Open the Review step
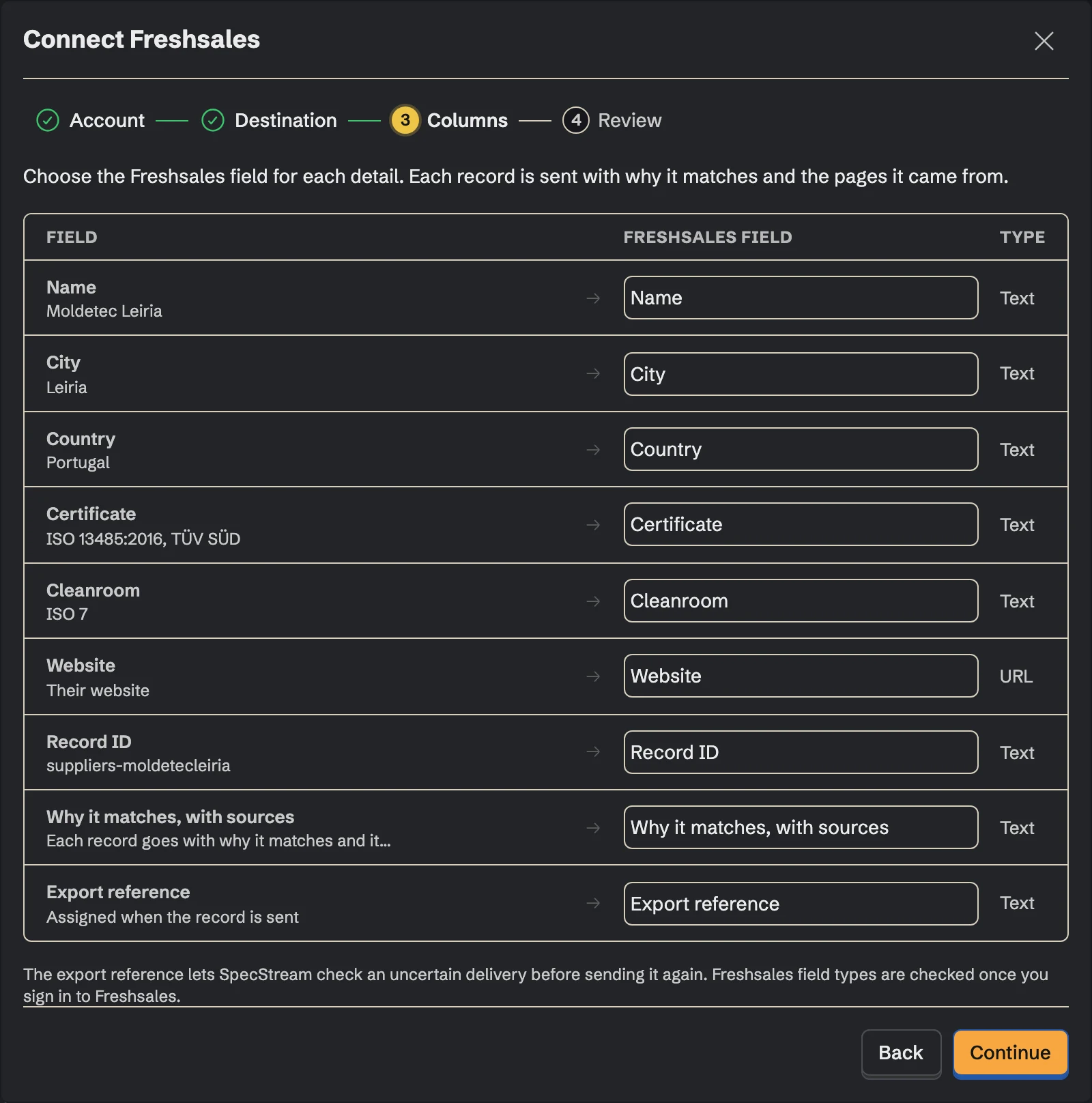Image resolution: width=1092 pixels, height=1103 pixels. 630,120
